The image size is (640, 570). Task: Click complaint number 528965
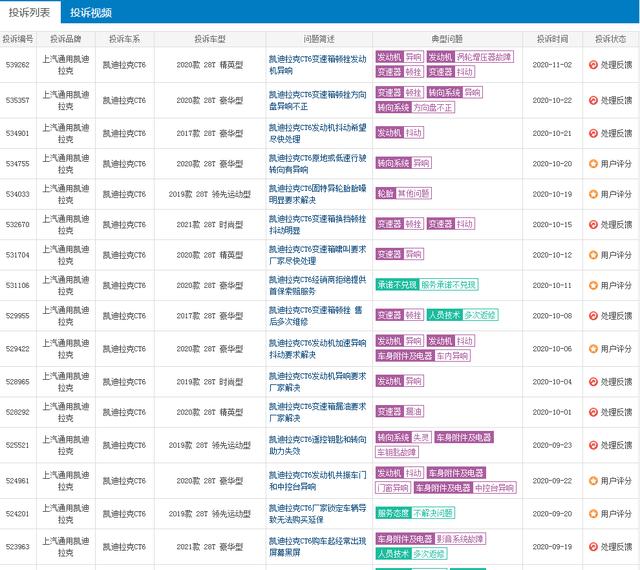click(18, 382)
